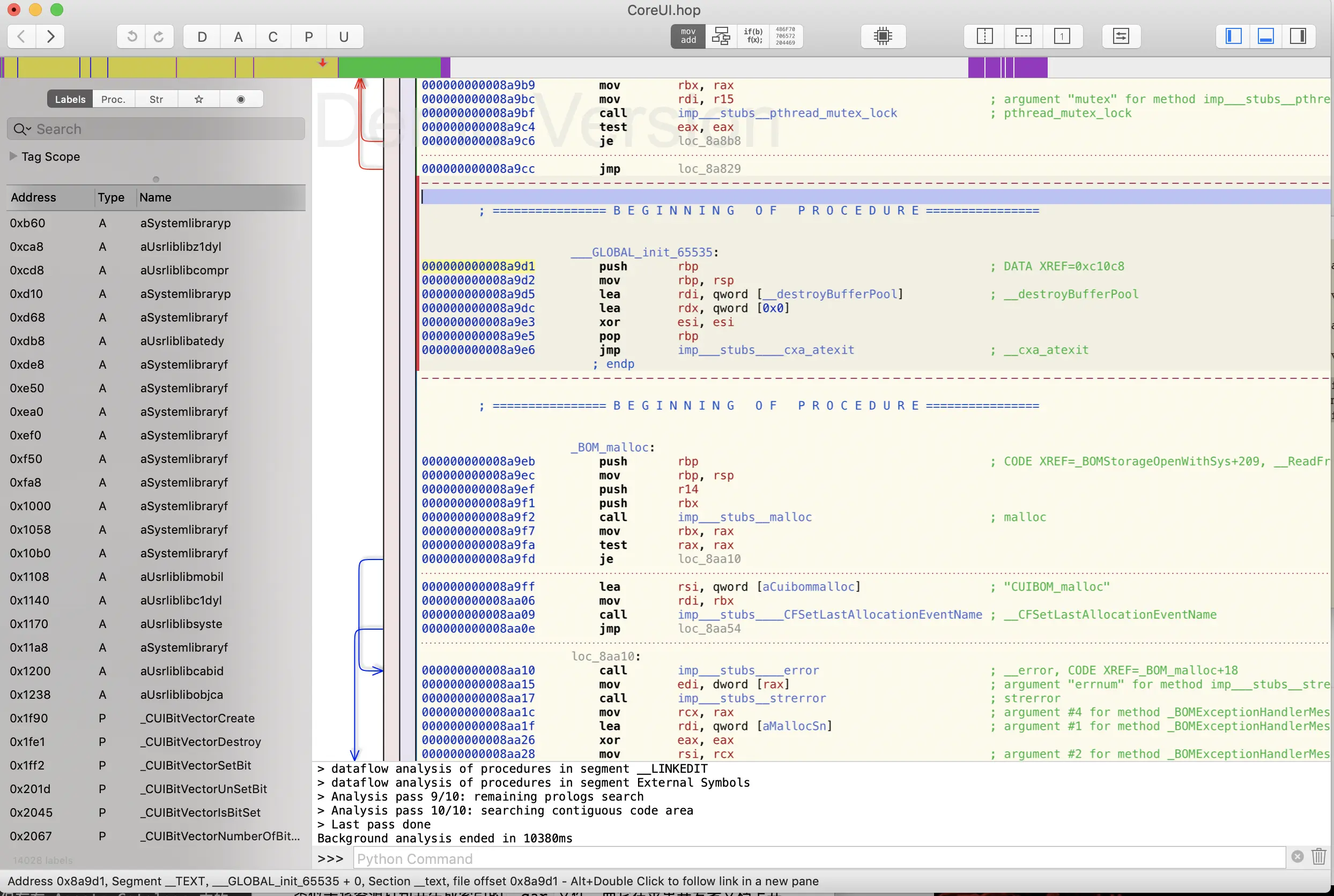Screen dimensions: 1334x896
Task: Toggle the right inspector panel
Action: click(1298, 36)
